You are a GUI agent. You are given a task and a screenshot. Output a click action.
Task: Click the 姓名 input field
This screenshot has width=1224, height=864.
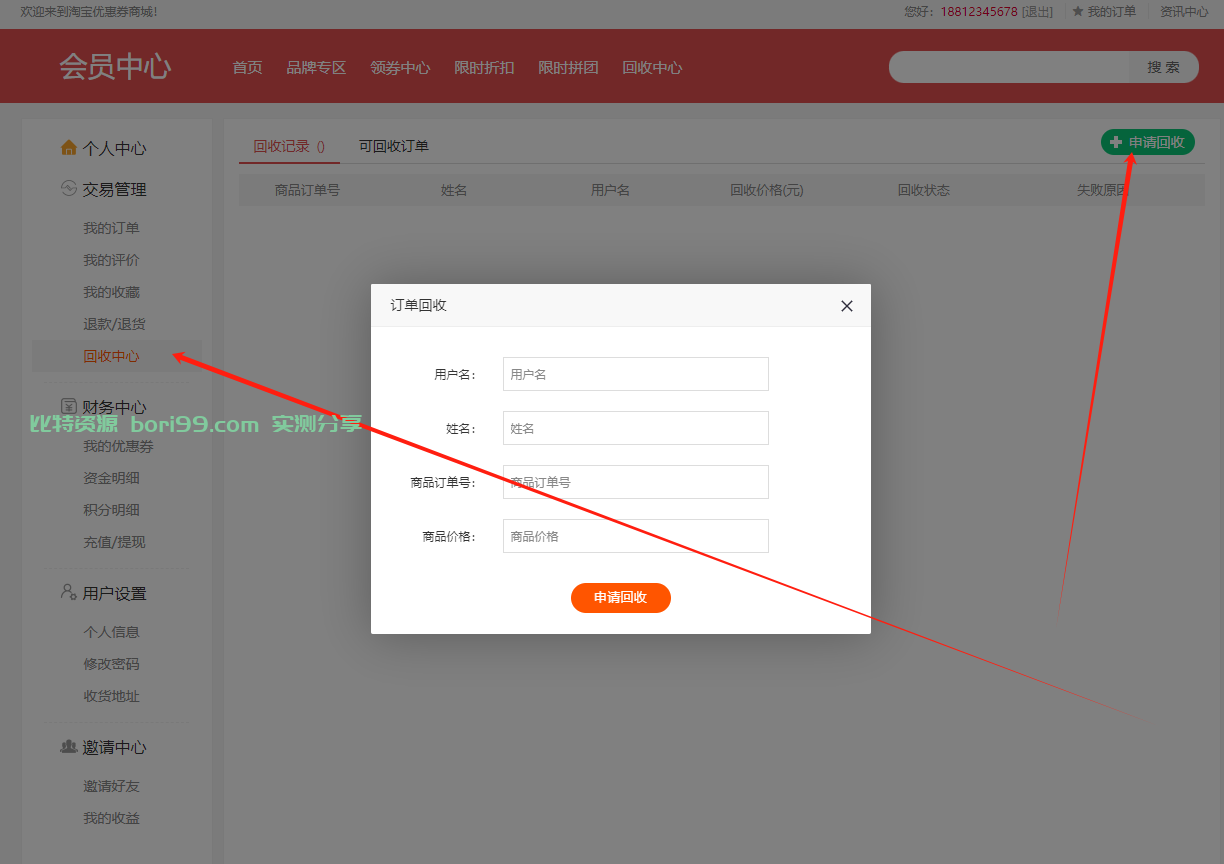coord(636,428)
